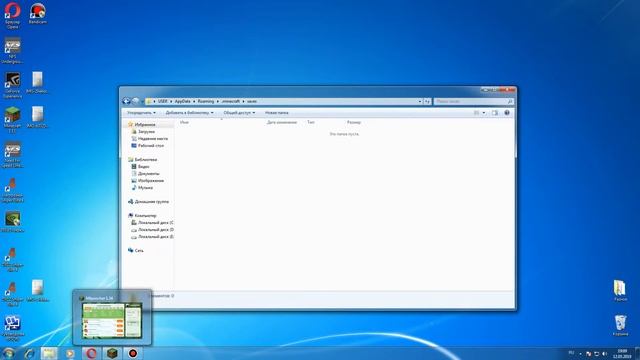Screen dimensions: 640x360
Task: Click the volume icon in system tray
Action: coord(604,353)
